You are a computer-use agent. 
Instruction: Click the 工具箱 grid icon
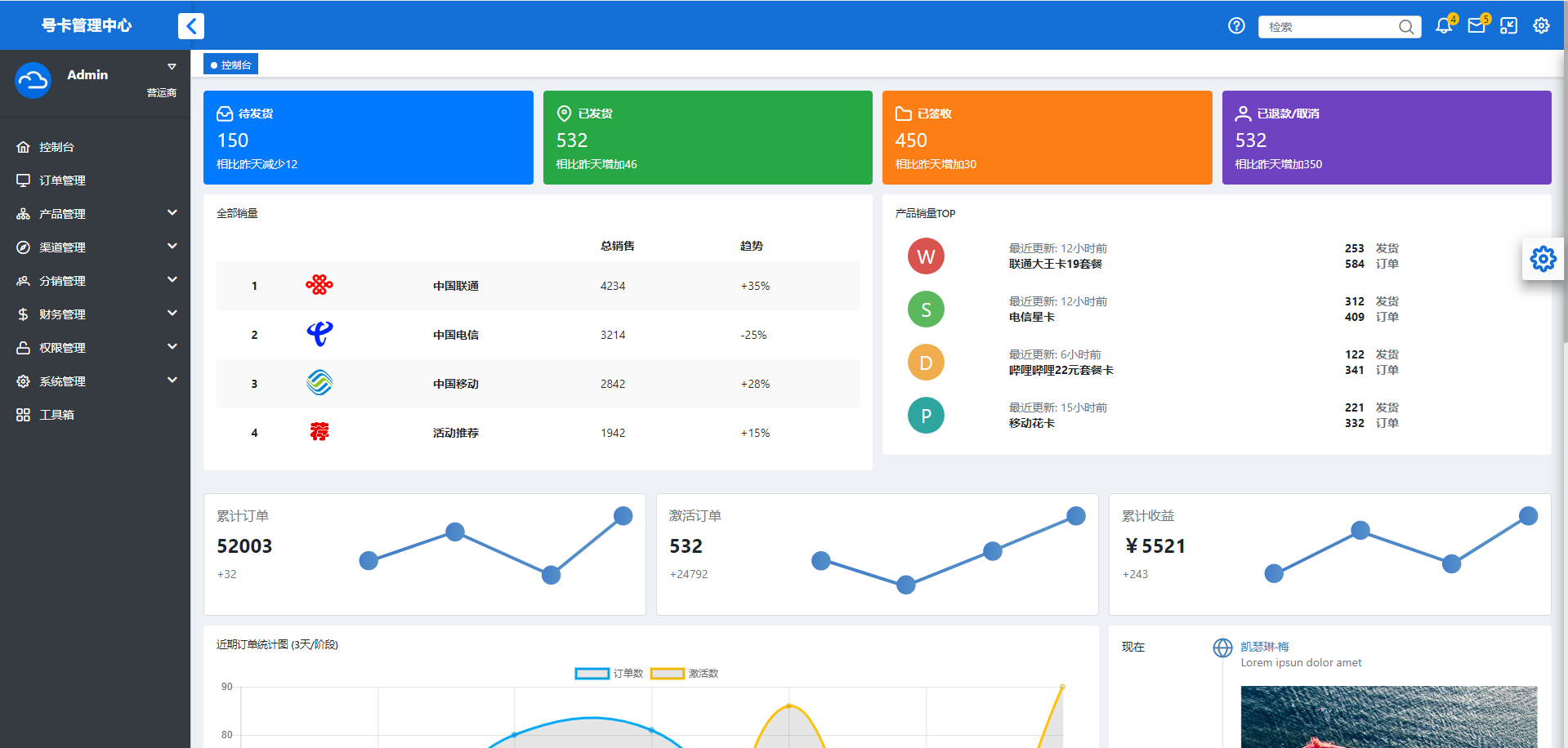point(23,415)
